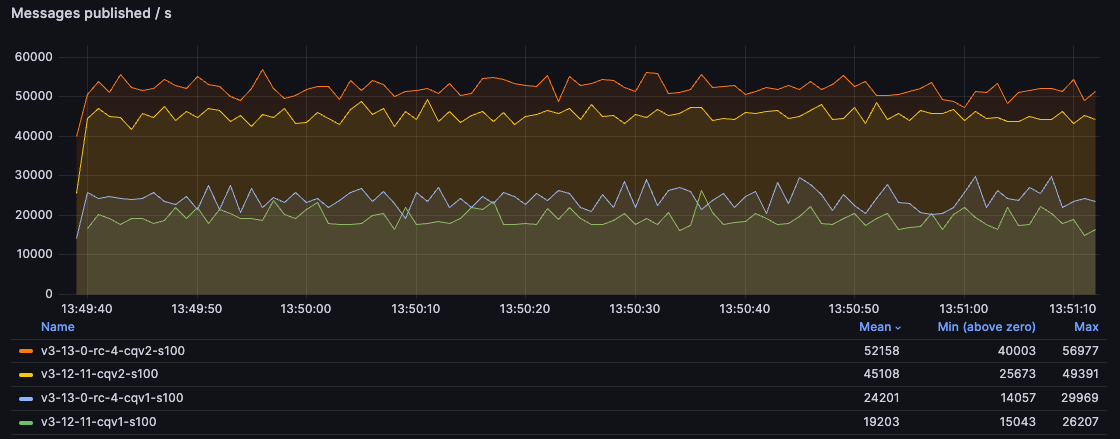Click the blue swatch for v3-13-0-rc-4-cqv1-s100

[27, 398]
